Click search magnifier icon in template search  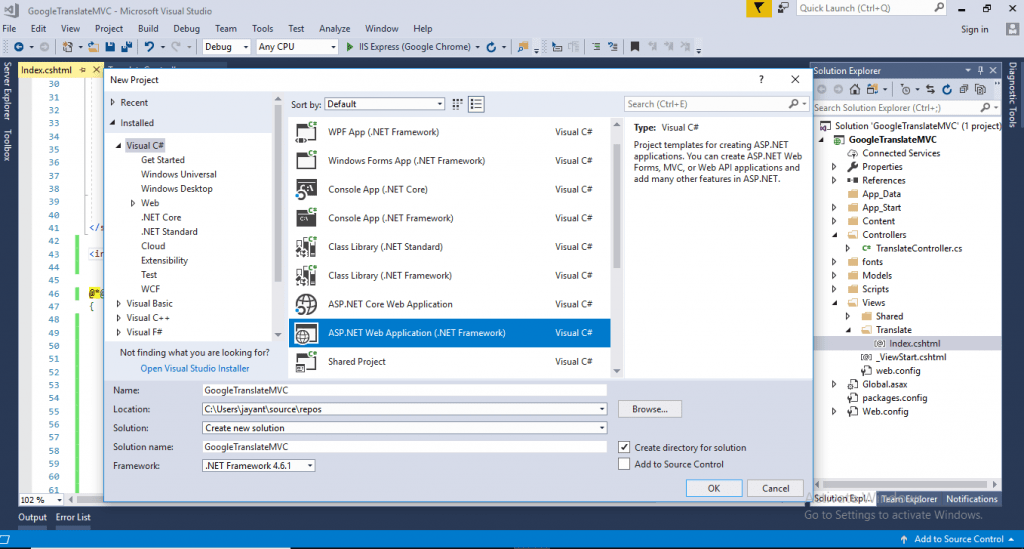point(793,104)
